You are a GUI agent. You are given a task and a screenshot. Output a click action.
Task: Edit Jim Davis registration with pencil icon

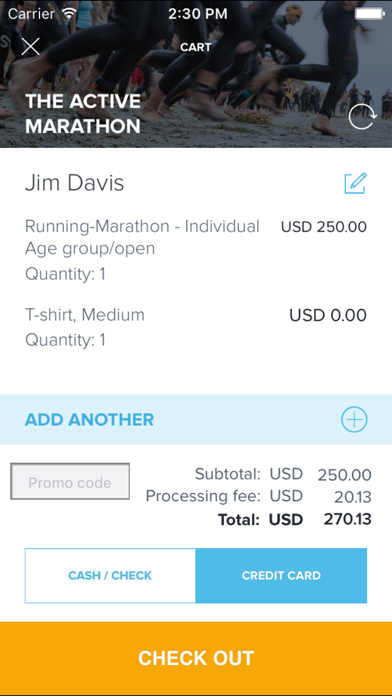[x=356, y=183]
